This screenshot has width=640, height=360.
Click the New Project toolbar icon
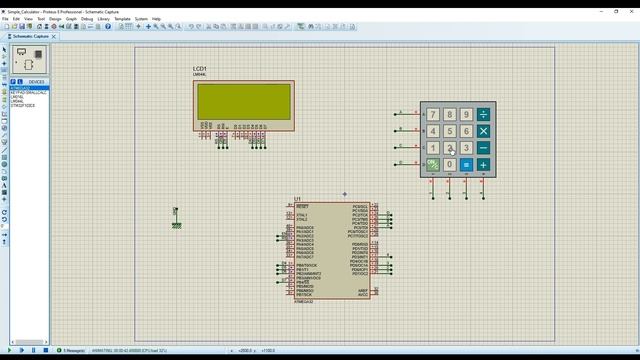tap(7, 27)
